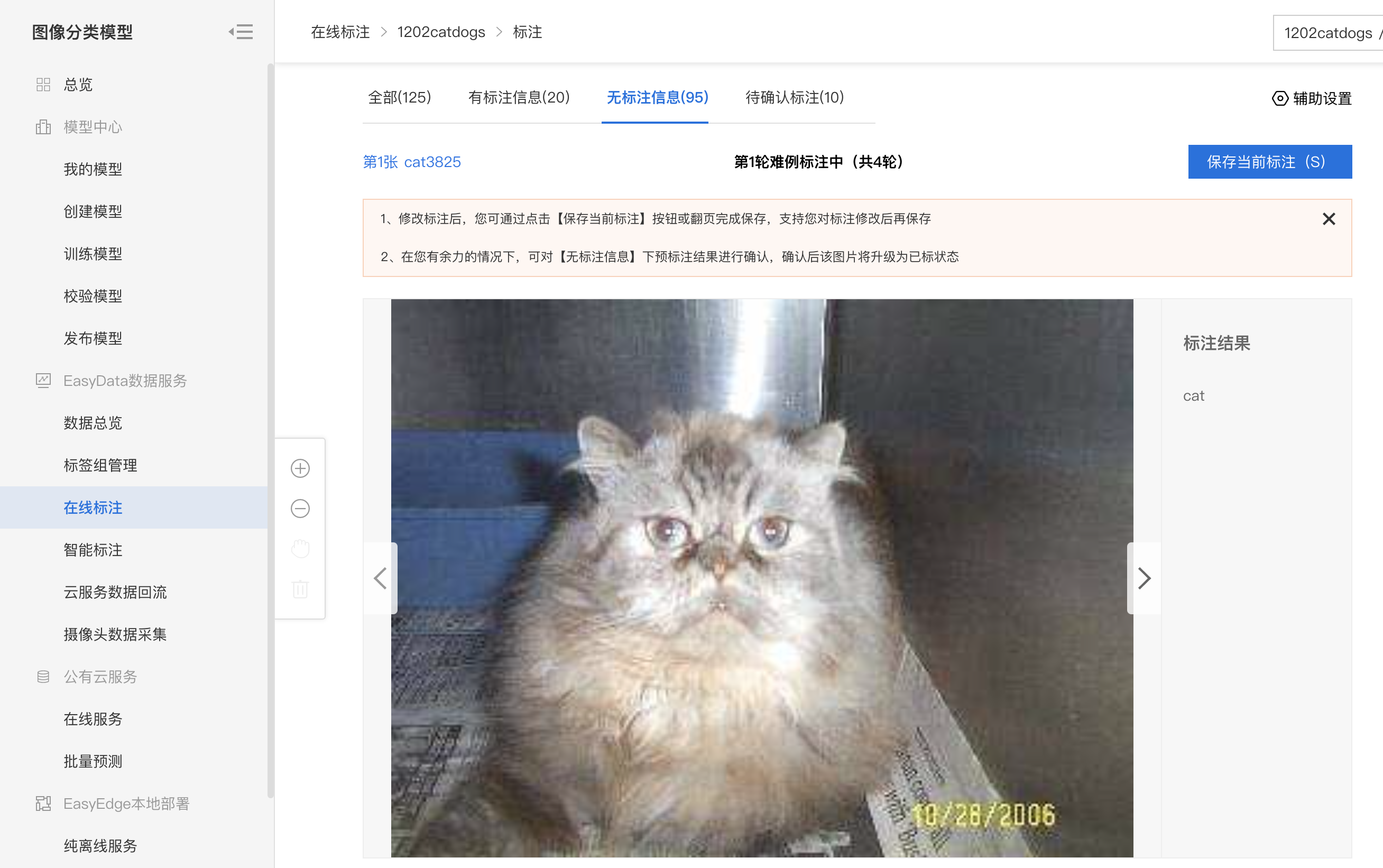This screenshot has height=868, width=1383.
Task: Go to the previous image arrow
Action: [381, 578]
